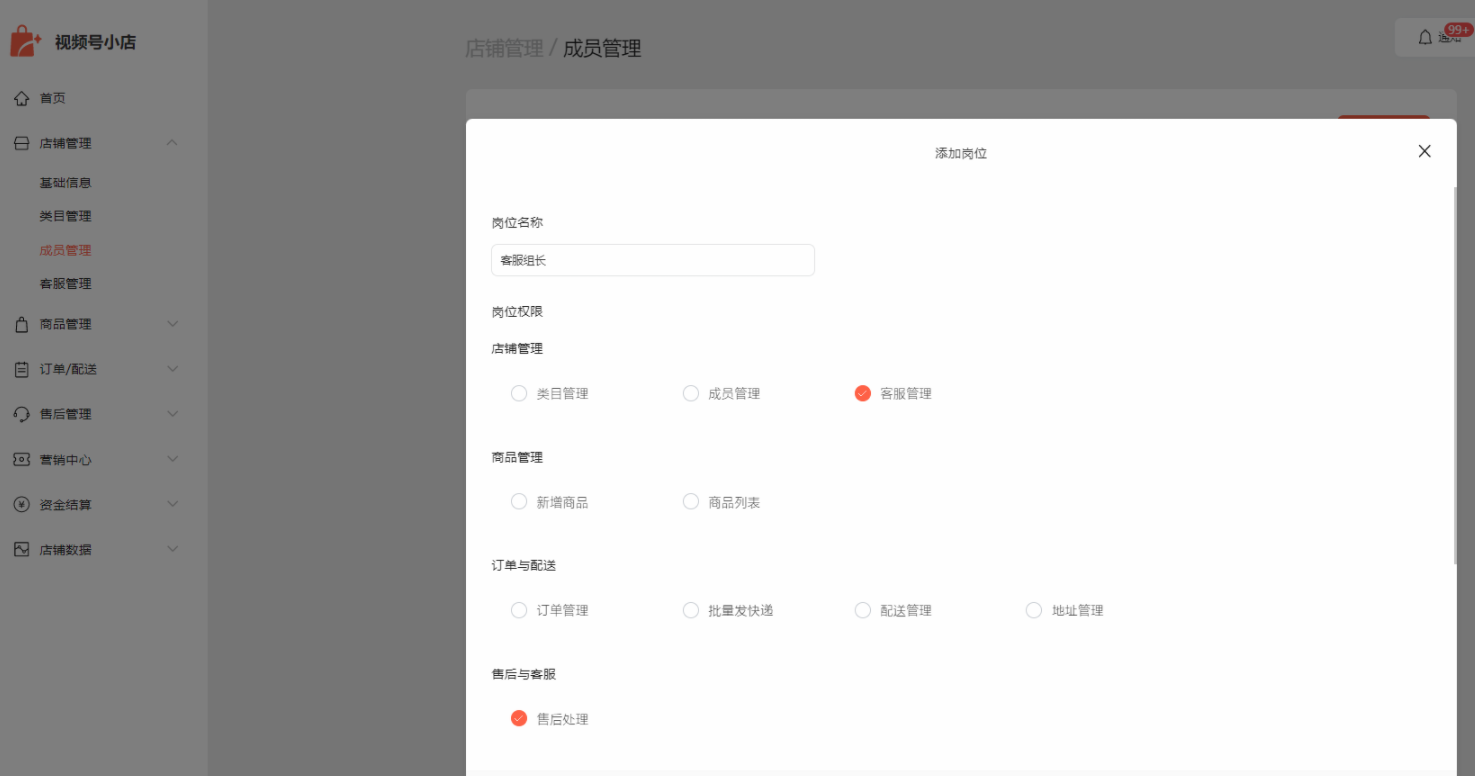Viewport: 1475px width, 776px height.
Task: Uncheck the 客服管理 permission
Action: [863, 393]
